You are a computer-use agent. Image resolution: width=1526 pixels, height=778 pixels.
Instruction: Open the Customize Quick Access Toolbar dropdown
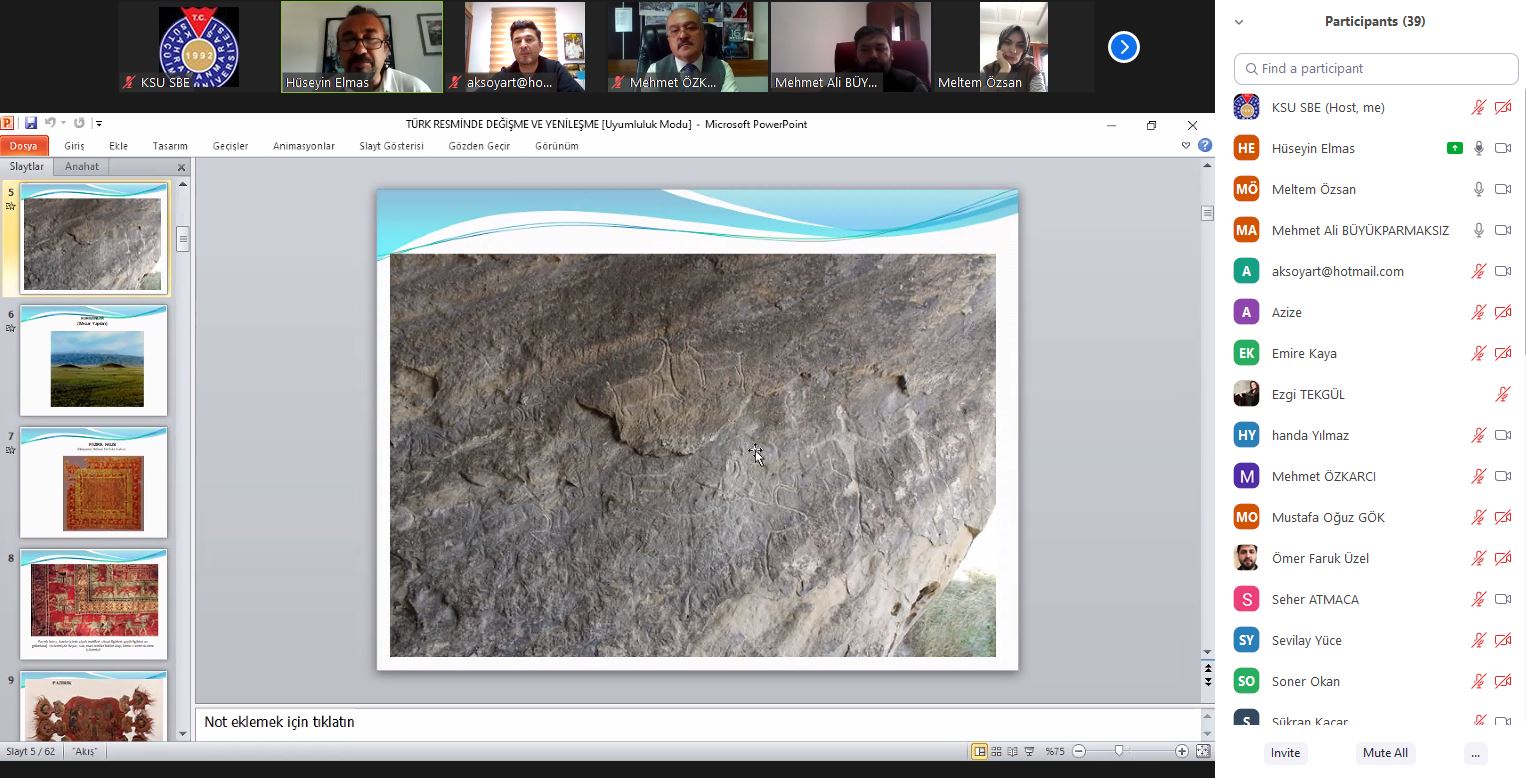tap(98, 123)
